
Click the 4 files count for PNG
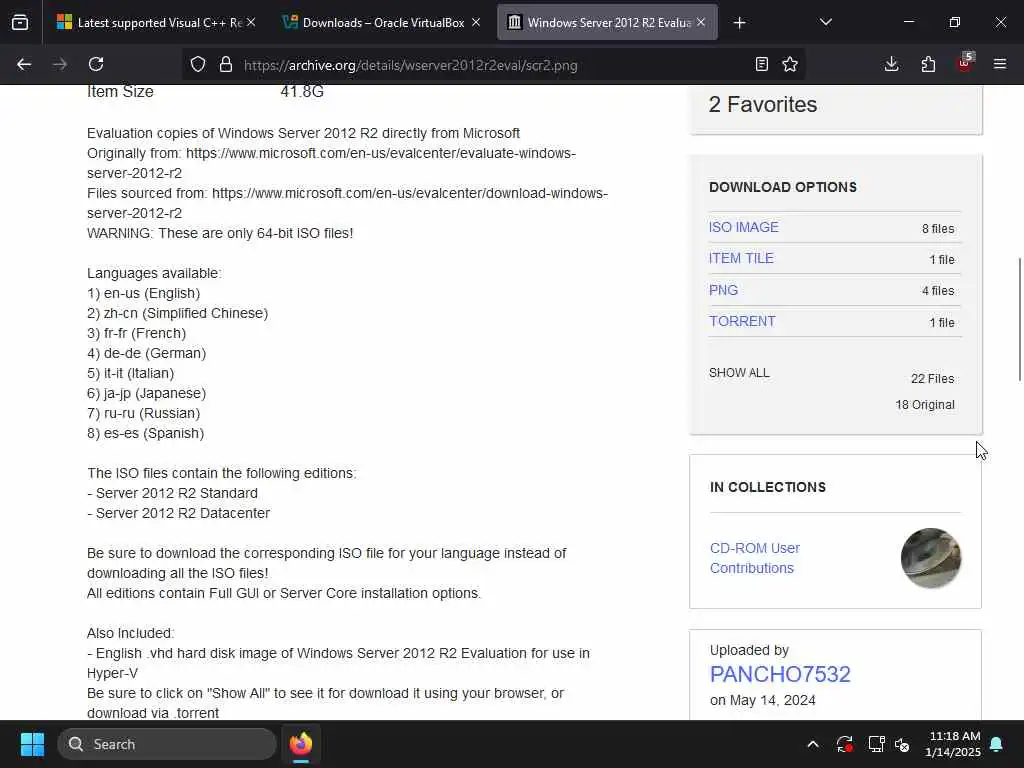938,291
